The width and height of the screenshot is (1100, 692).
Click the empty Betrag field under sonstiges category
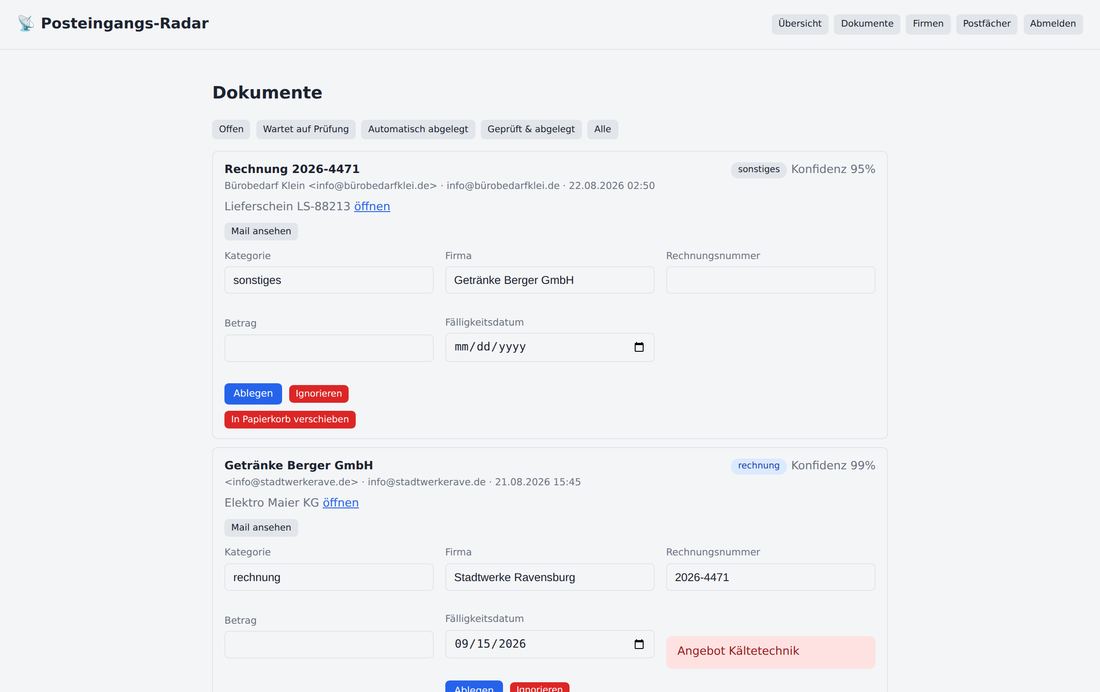329,348
